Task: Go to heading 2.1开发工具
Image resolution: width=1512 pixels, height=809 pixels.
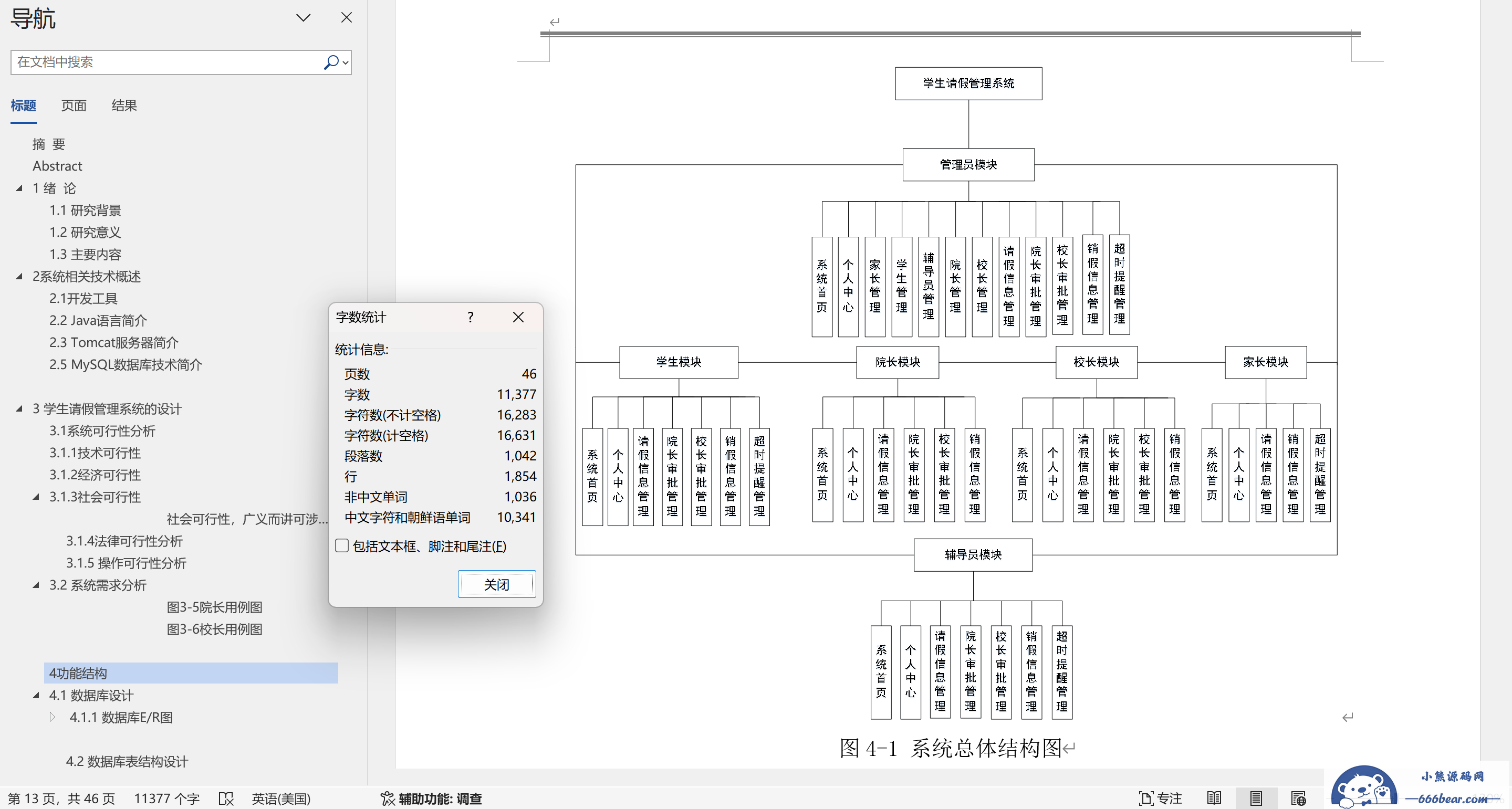Action: coord(84,299)
